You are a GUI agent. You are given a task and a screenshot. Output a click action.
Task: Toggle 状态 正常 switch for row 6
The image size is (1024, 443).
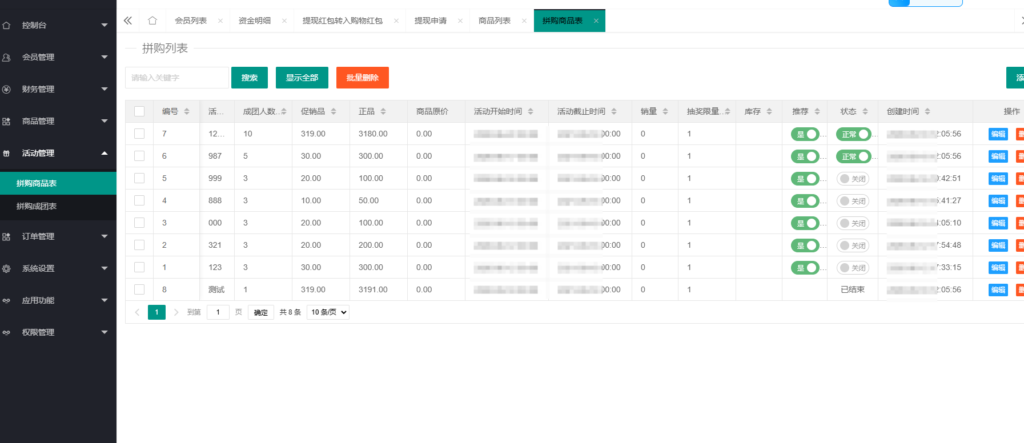point(854,156)
